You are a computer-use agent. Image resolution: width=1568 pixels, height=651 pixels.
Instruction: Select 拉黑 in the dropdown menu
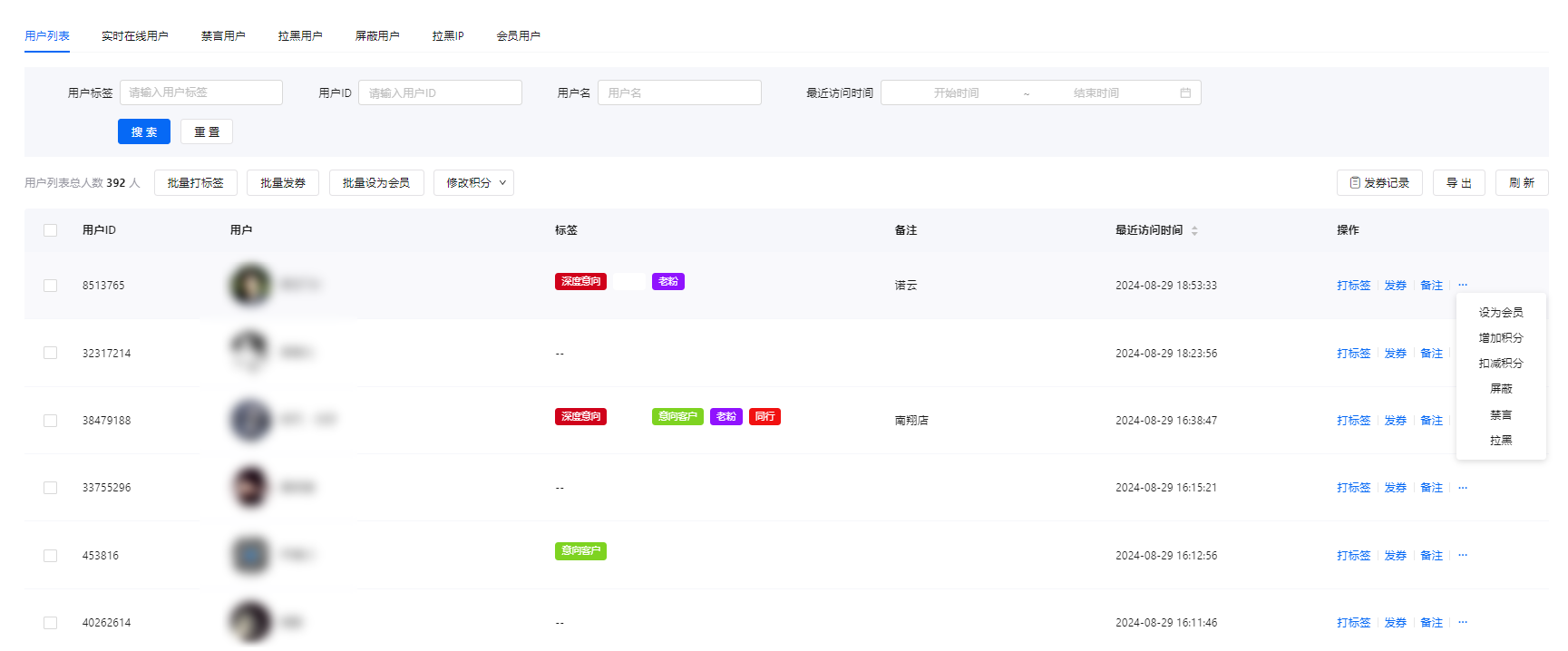(1501, 441)
